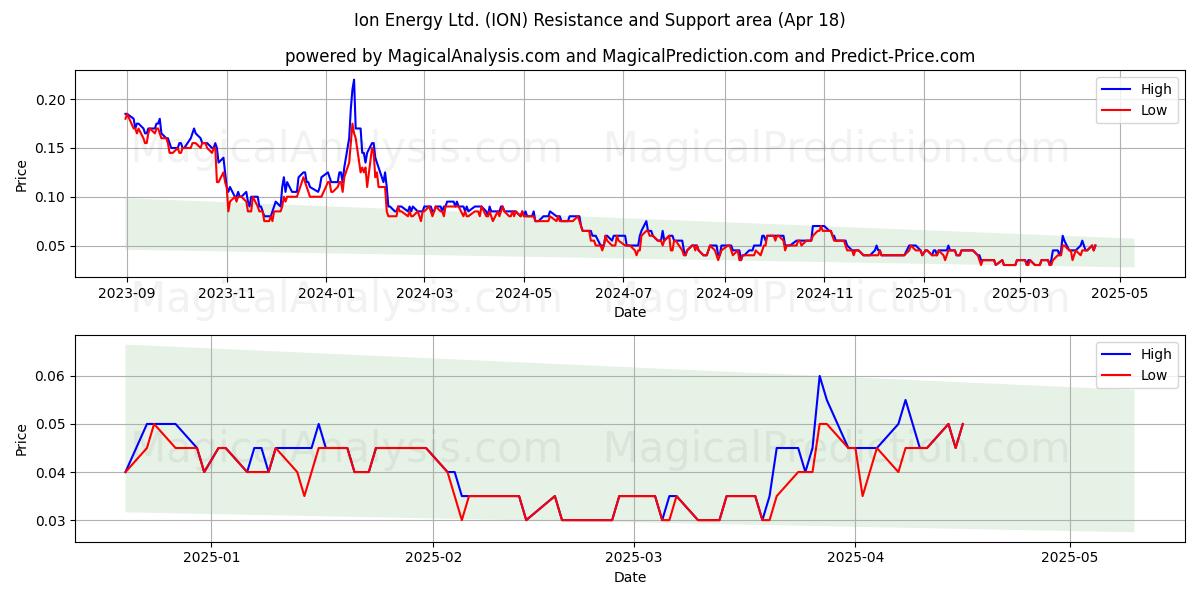Click the '0.03' price tick in bottom chart

coord(52,521)
